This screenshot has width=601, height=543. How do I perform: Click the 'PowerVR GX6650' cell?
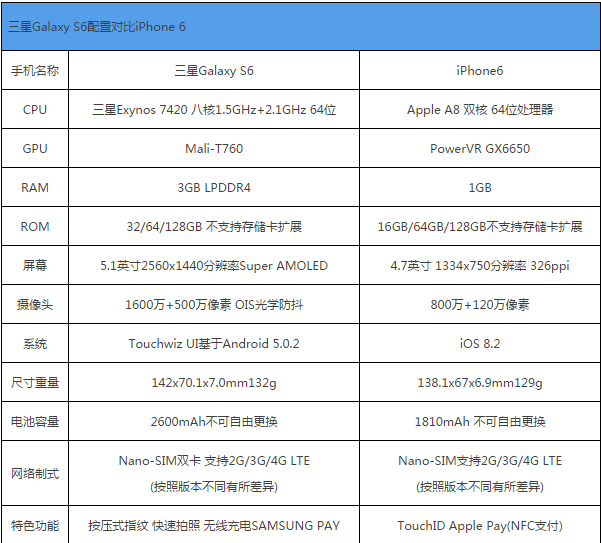[480, 149]
